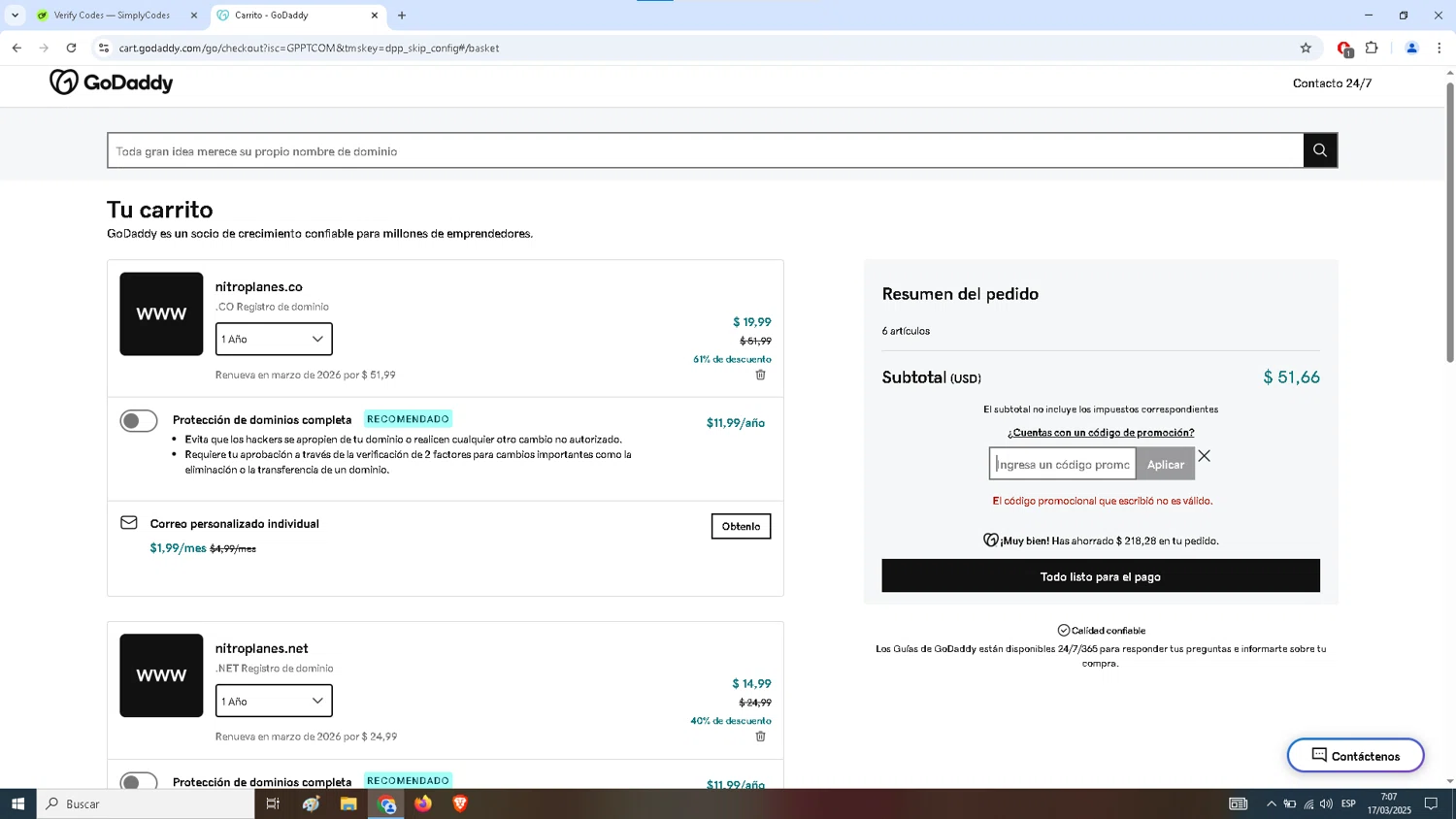
Task: Open Brave browser from the taskbar
Action: (460, 803)
